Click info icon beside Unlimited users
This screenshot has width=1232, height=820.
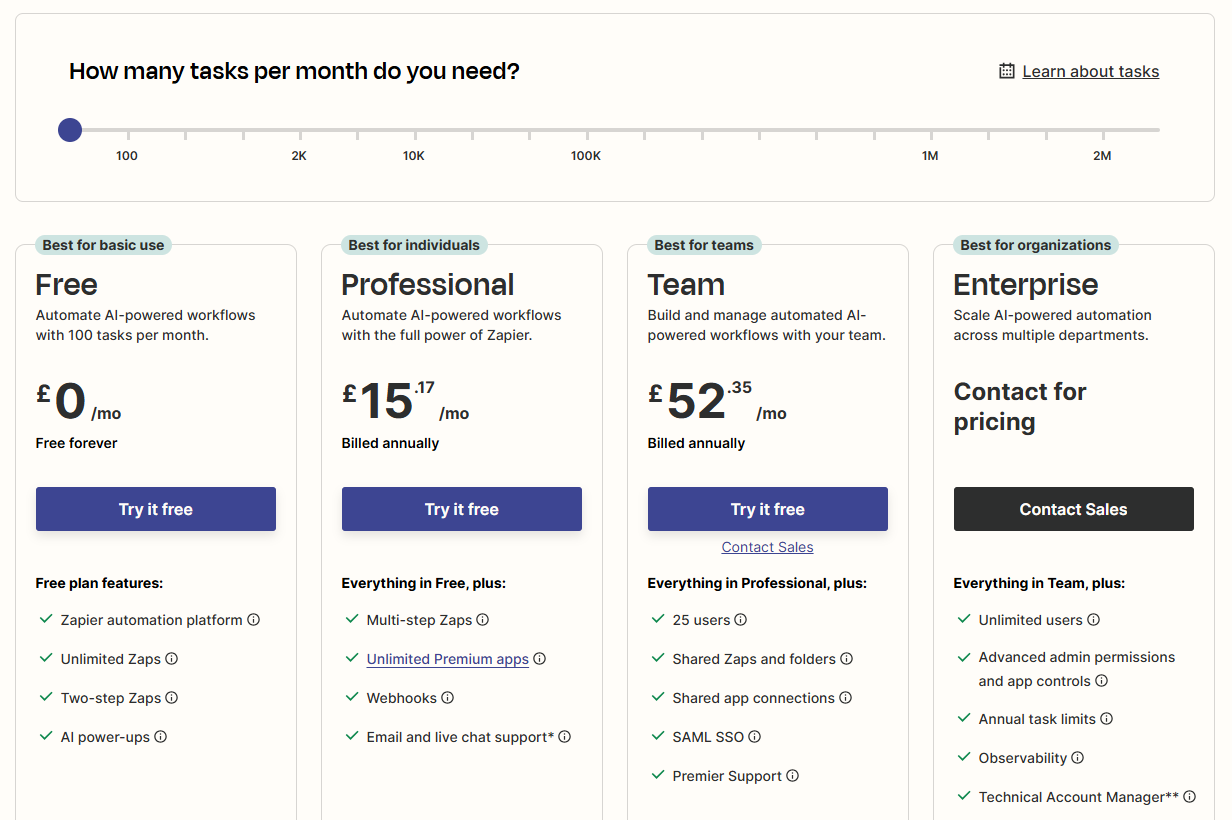click(x=1093, y=620)
